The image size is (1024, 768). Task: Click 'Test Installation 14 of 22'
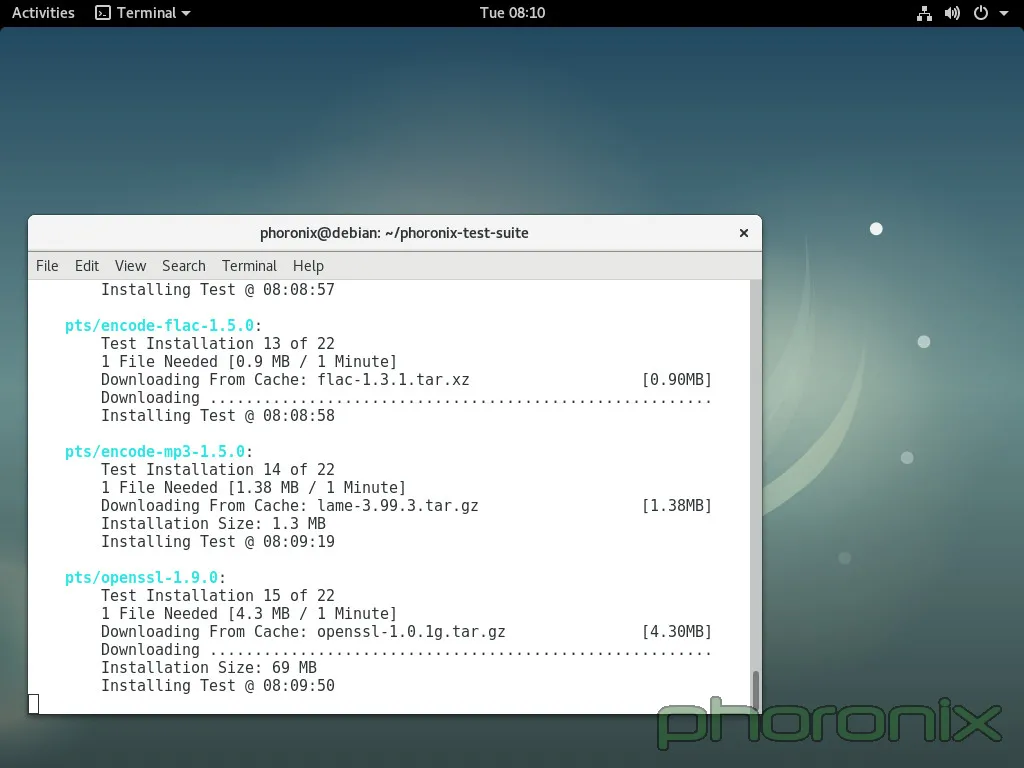coord(217,470)
